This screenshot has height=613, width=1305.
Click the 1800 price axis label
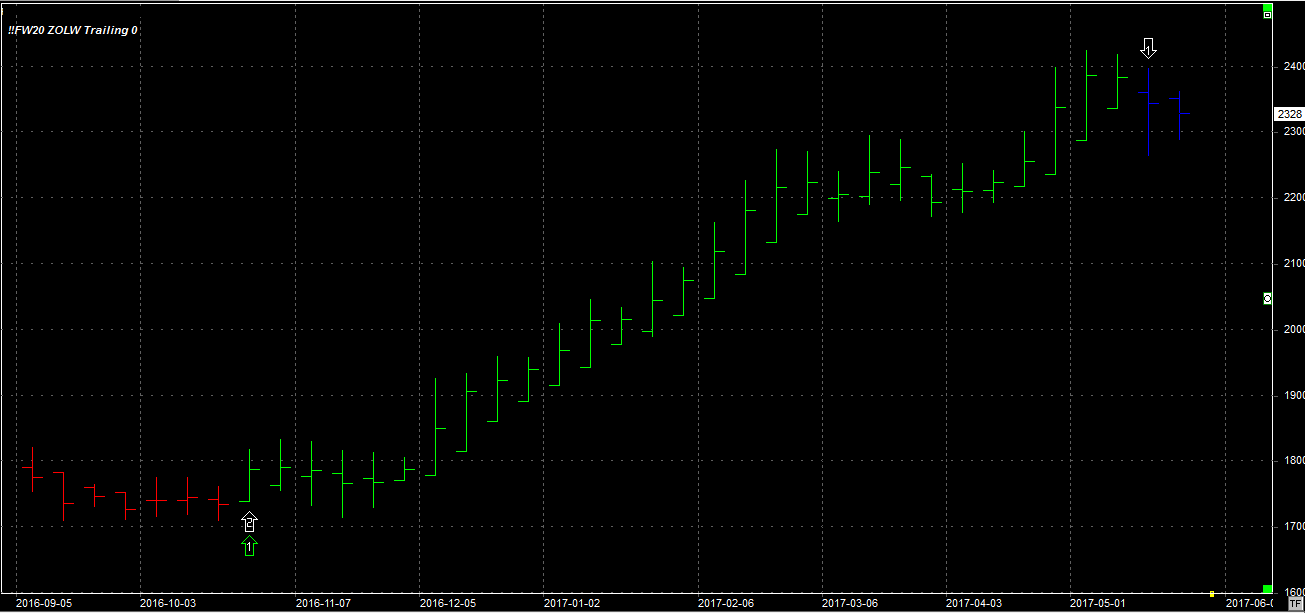[1293, 460]
